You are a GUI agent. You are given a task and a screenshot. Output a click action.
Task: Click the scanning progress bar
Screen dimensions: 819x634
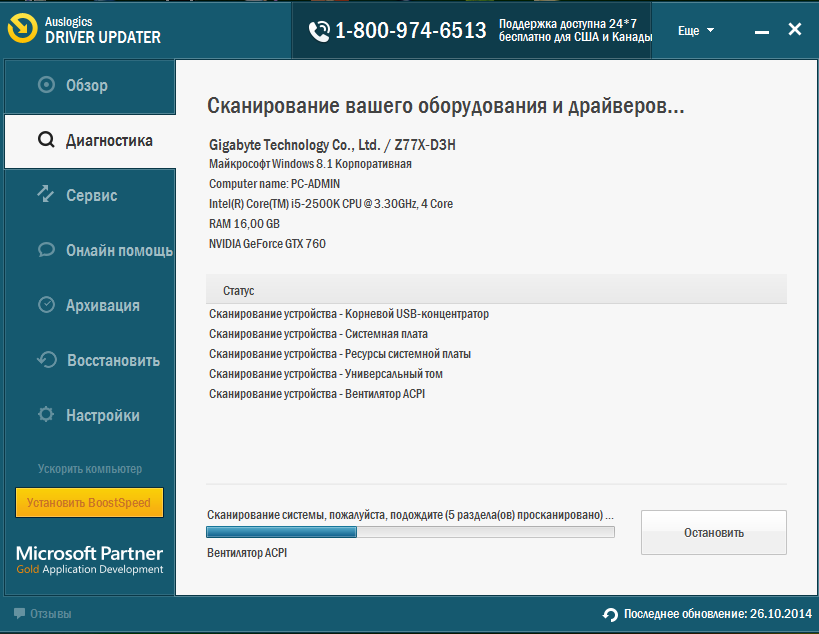[x=411, y=532]
